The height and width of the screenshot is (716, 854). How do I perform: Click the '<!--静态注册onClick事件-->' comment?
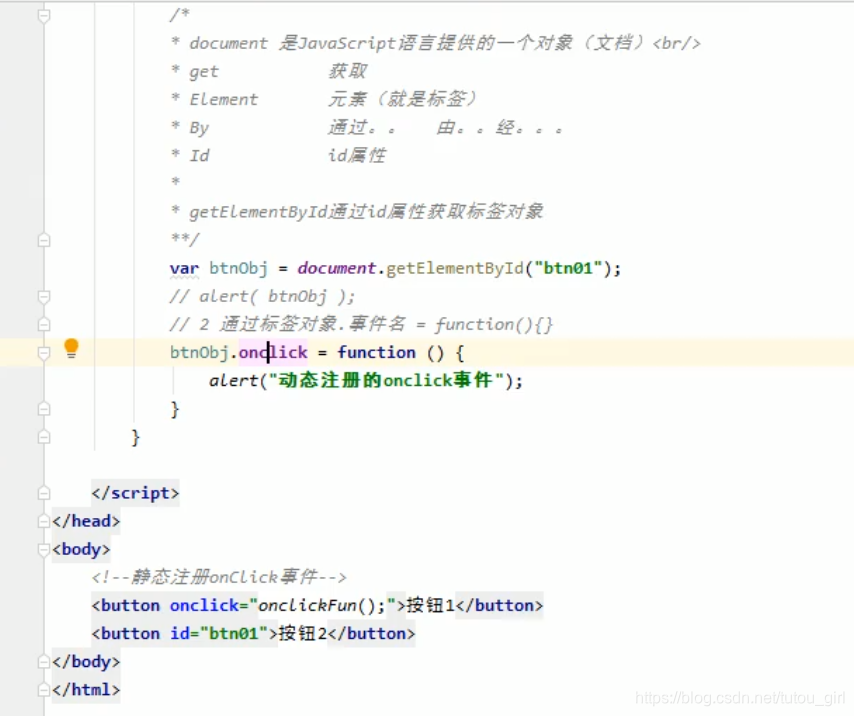[219, 577]
